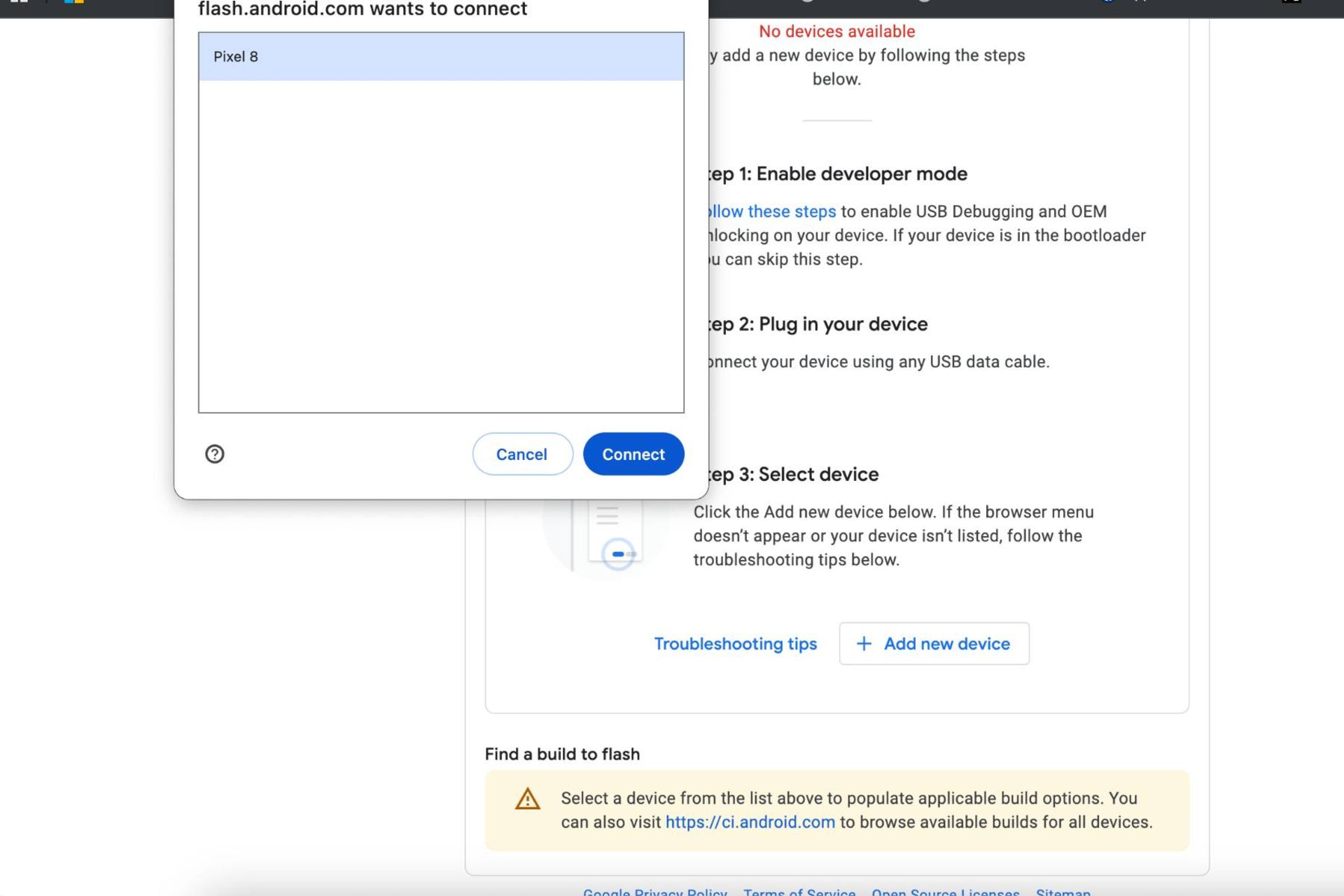
Task: Click the warning triangle in the yellow banner
Action: (526, 799)
